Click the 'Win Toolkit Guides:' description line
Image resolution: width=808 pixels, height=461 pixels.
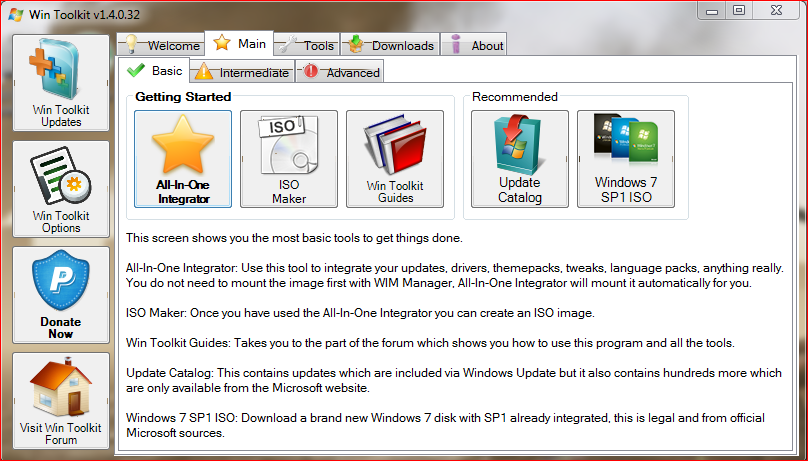[430, 343]
